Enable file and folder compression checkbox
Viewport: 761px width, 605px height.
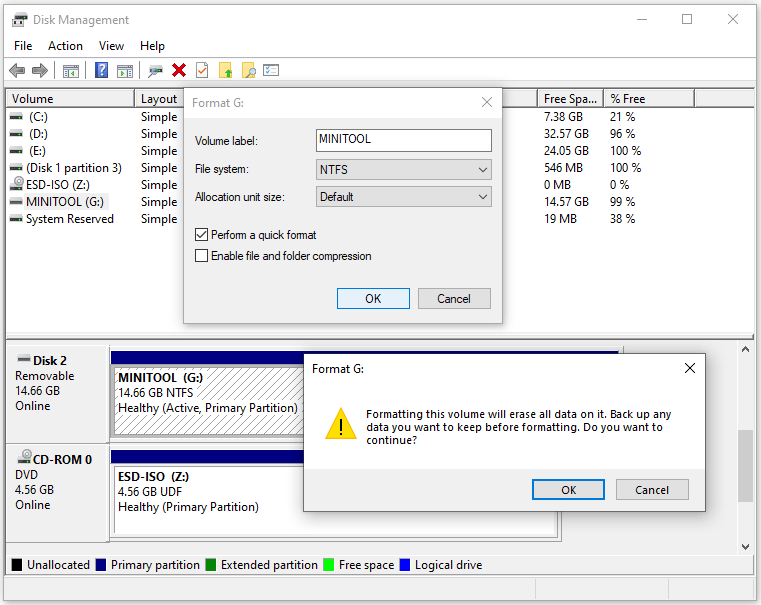pyautogui.click(x=202, y=256)
